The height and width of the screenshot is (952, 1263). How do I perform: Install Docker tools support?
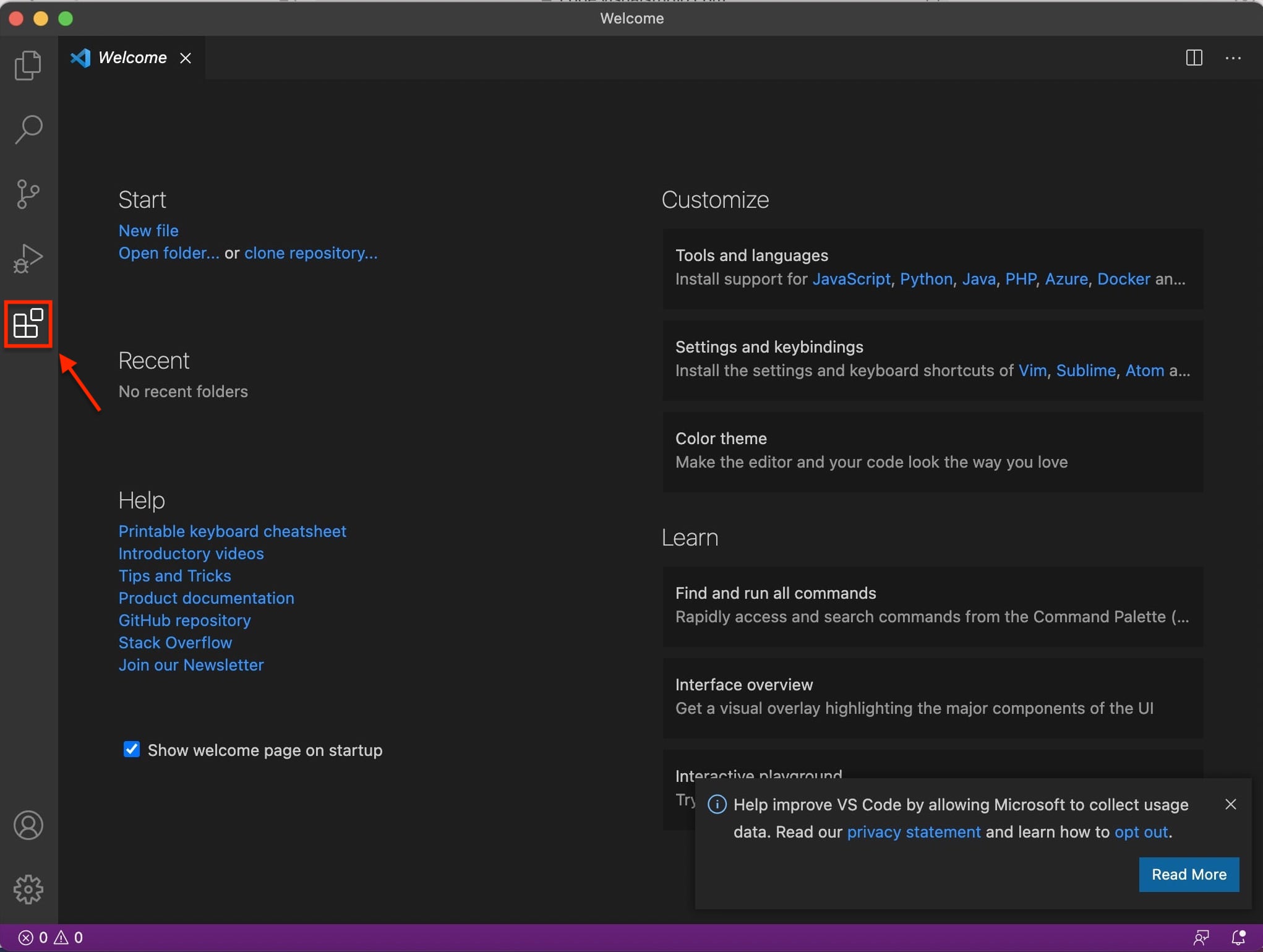1123,279
